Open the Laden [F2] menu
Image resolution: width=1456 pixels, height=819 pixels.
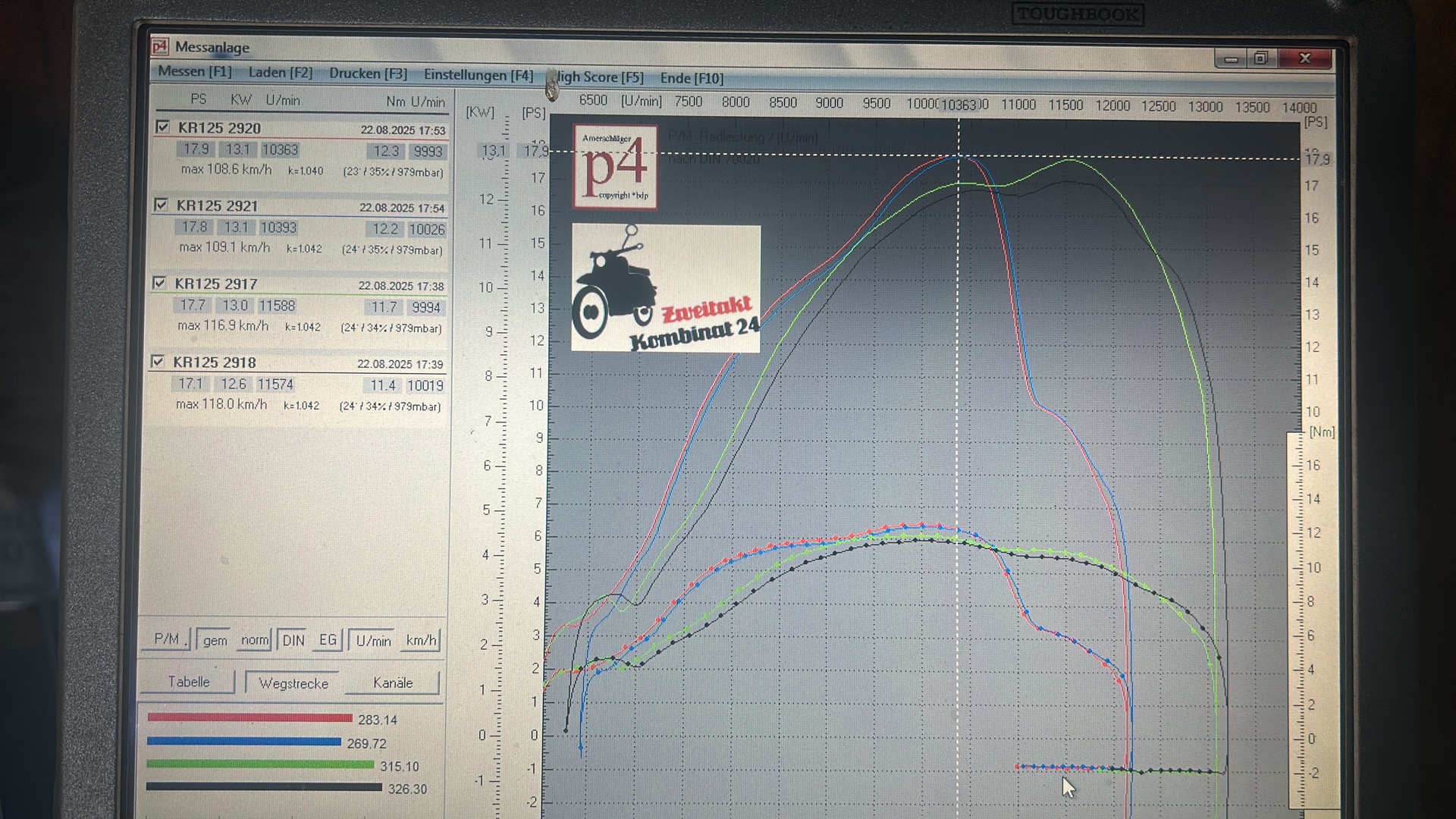click(280, 73)
